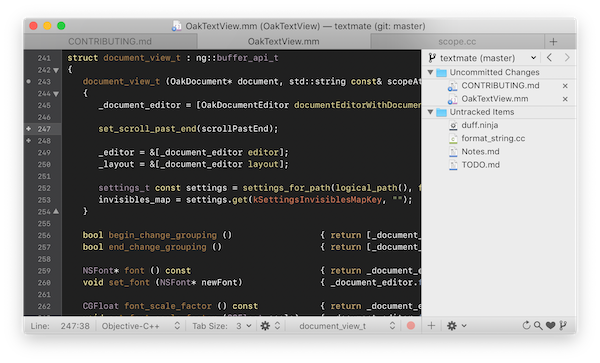The image size is (600, 363).
Task: Fold the struct block at line 242
Action: coord(56,70)
